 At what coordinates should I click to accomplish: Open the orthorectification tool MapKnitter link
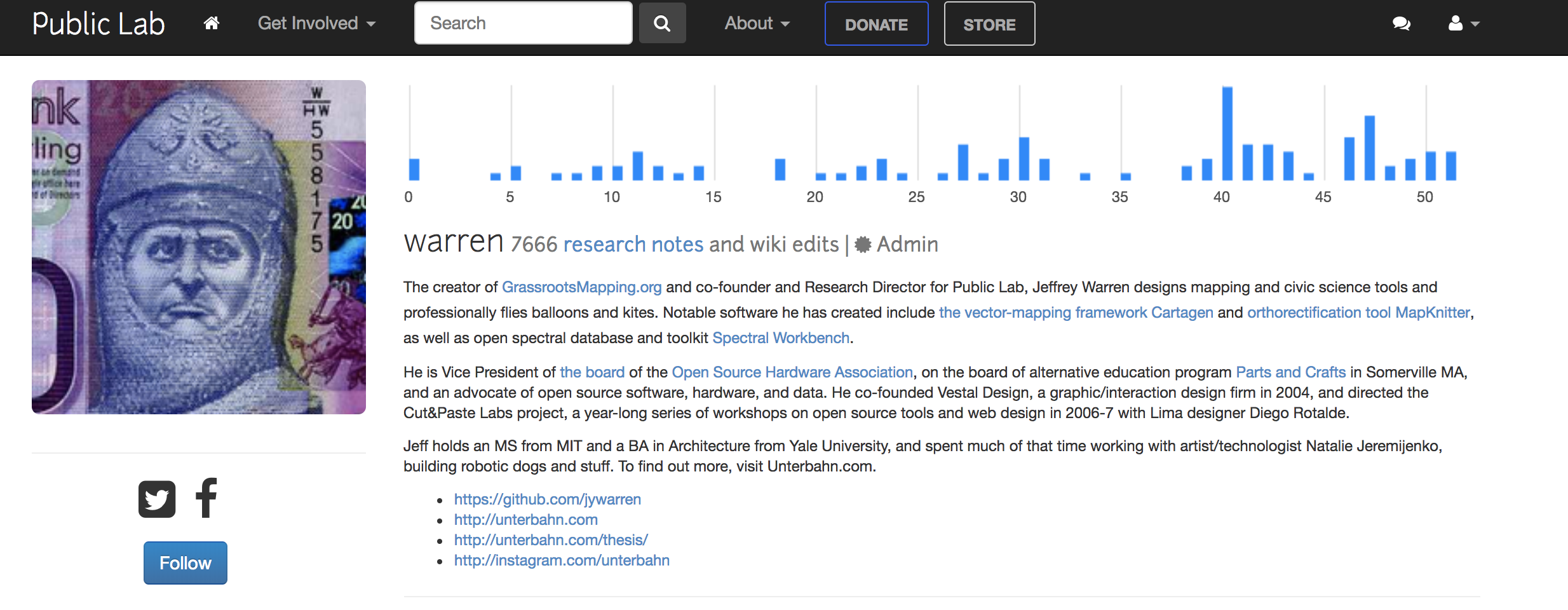1358,313
